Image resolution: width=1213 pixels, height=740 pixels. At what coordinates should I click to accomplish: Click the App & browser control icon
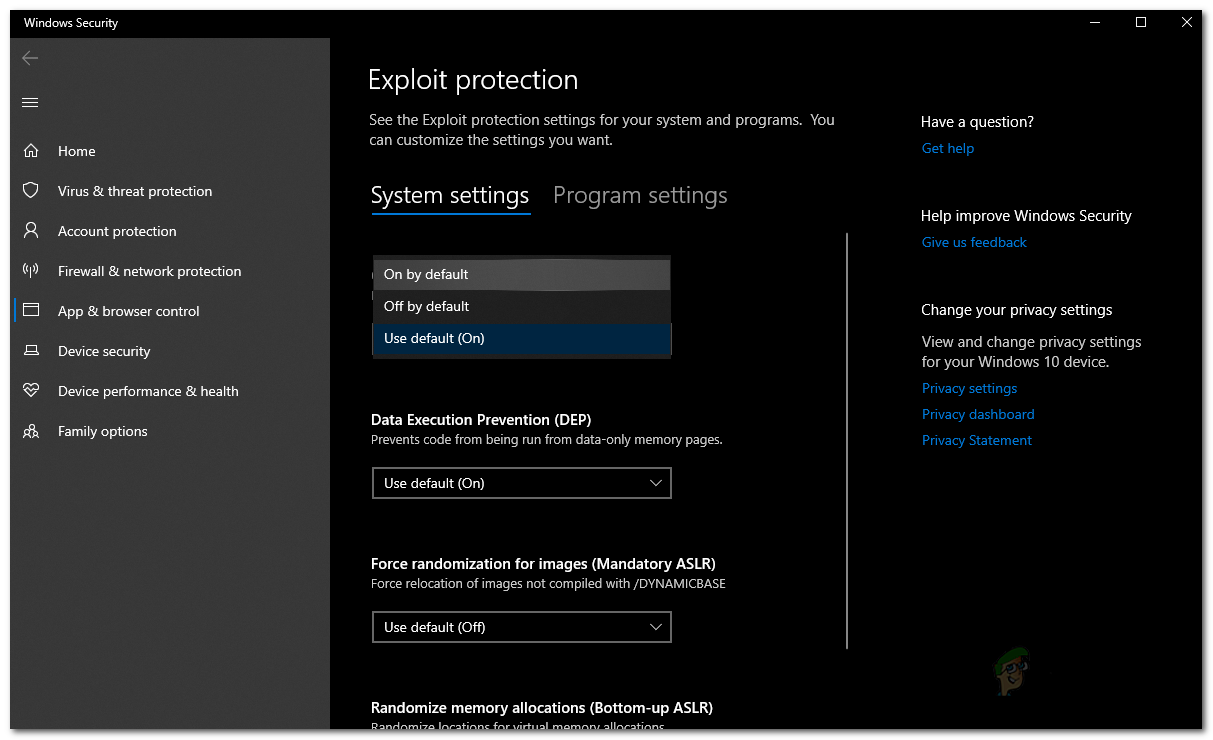(31, 311)
